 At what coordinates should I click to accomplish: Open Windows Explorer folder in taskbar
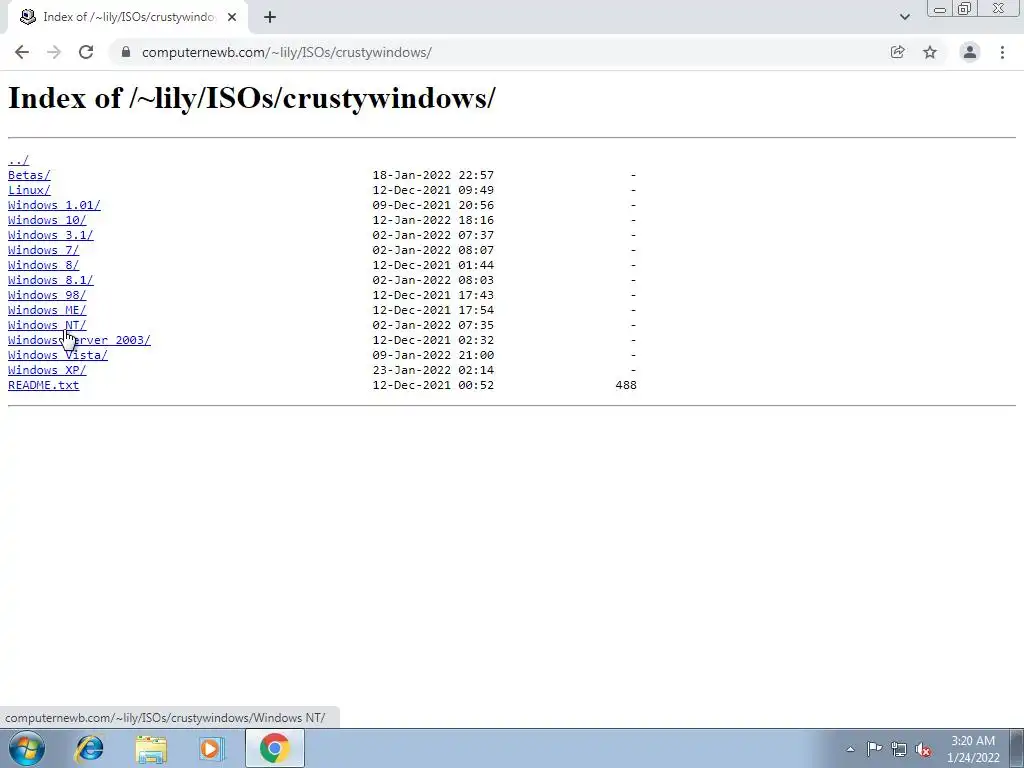(x=151, y=748)
